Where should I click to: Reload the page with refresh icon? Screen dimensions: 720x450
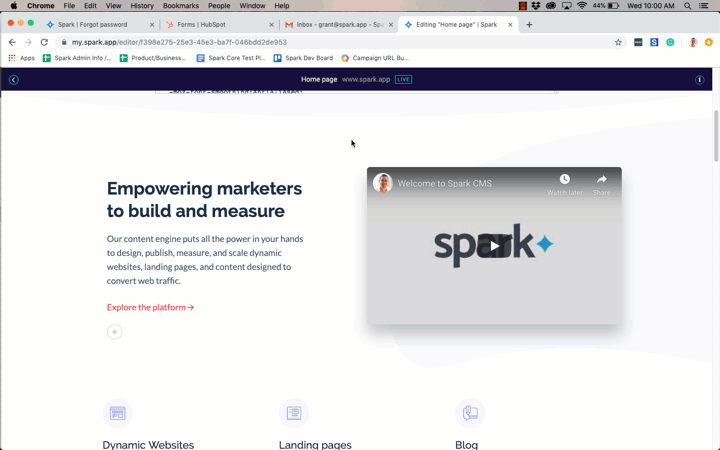pyautogui.click(x=44, y=42)
